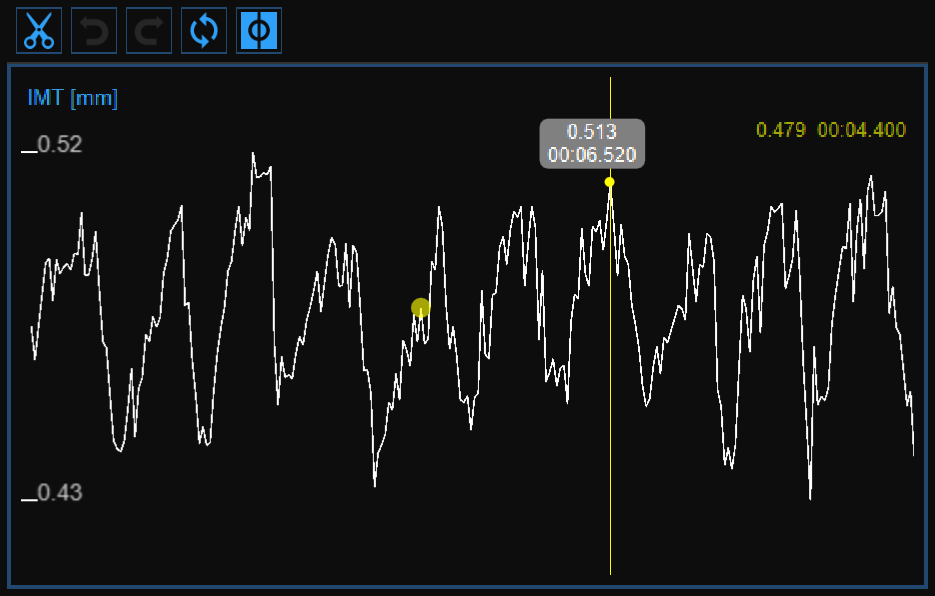Click the undo arrow button
This screenshot has width=935, height=596.
coord(94,31)
